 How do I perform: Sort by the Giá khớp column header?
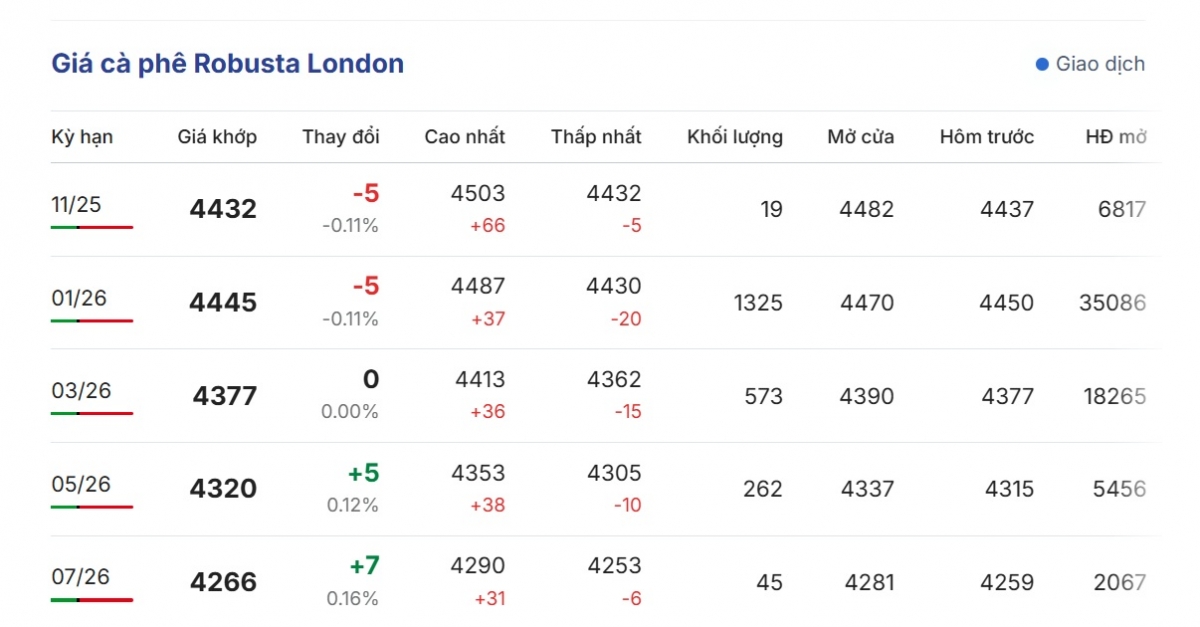coord(217,137)
